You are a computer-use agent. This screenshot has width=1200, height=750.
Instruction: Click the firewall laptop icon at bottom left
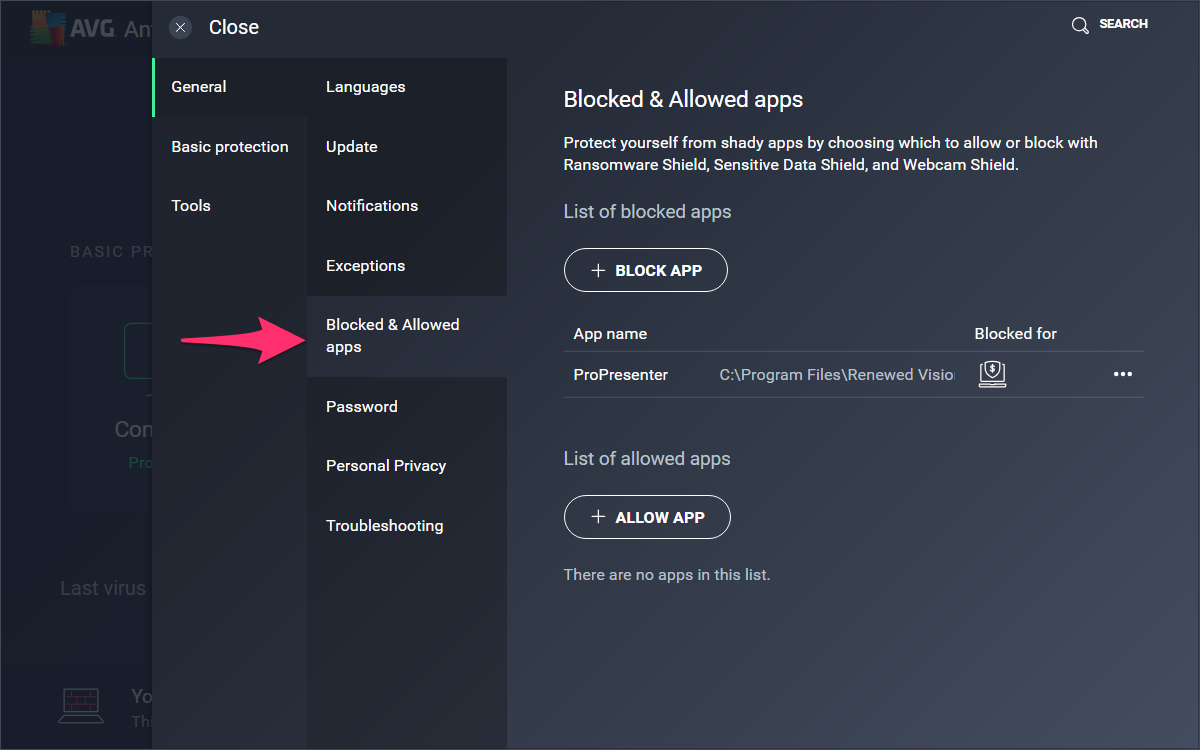[x=81, y=706]
